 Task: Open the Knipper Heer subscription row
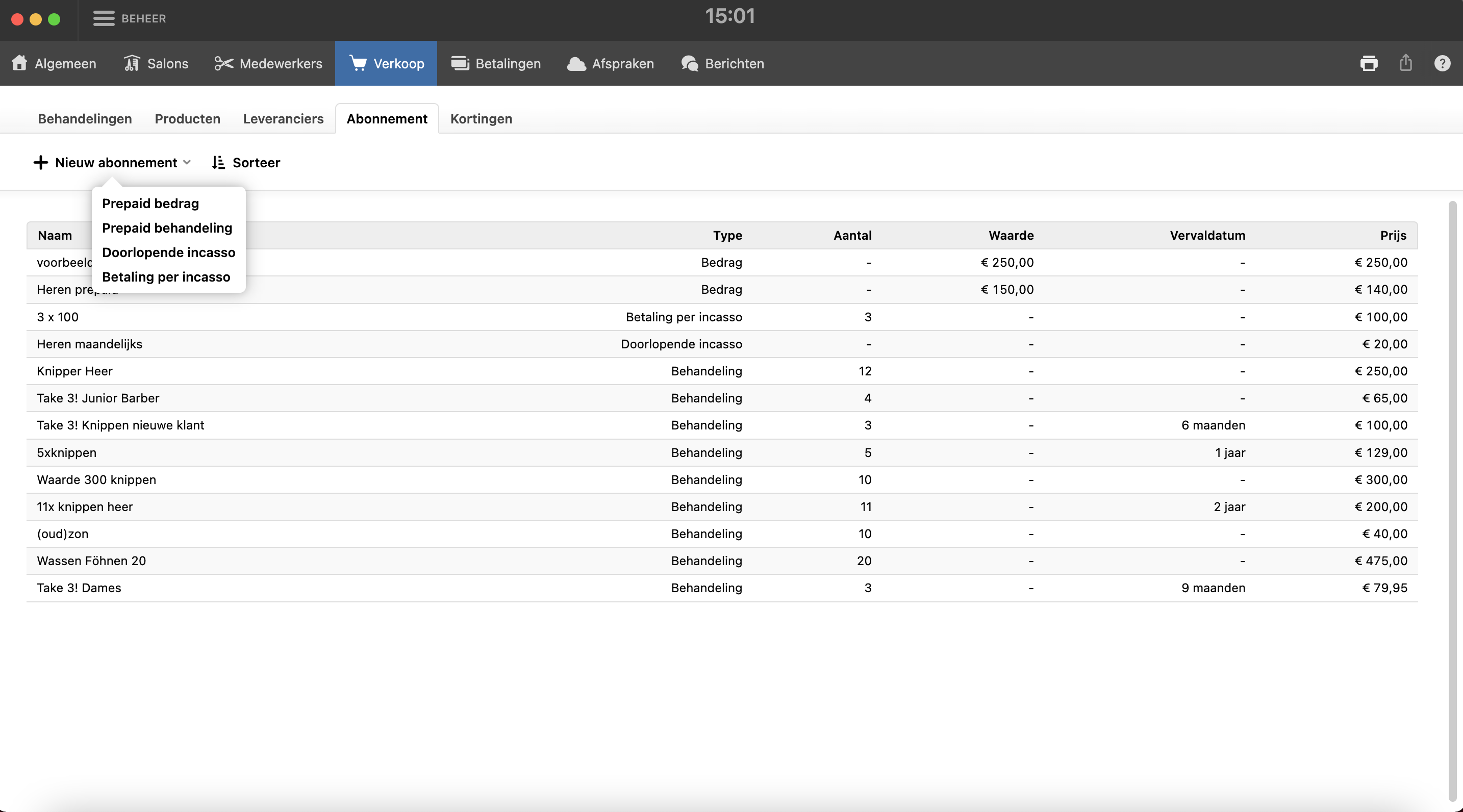click(75, 371)
